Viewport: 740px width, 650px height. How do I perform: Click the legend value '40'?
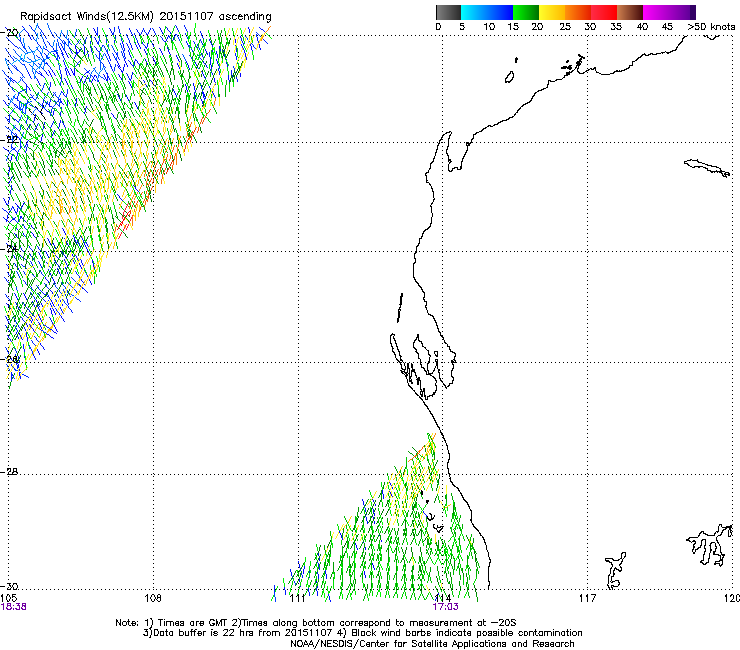click(642, 26)
